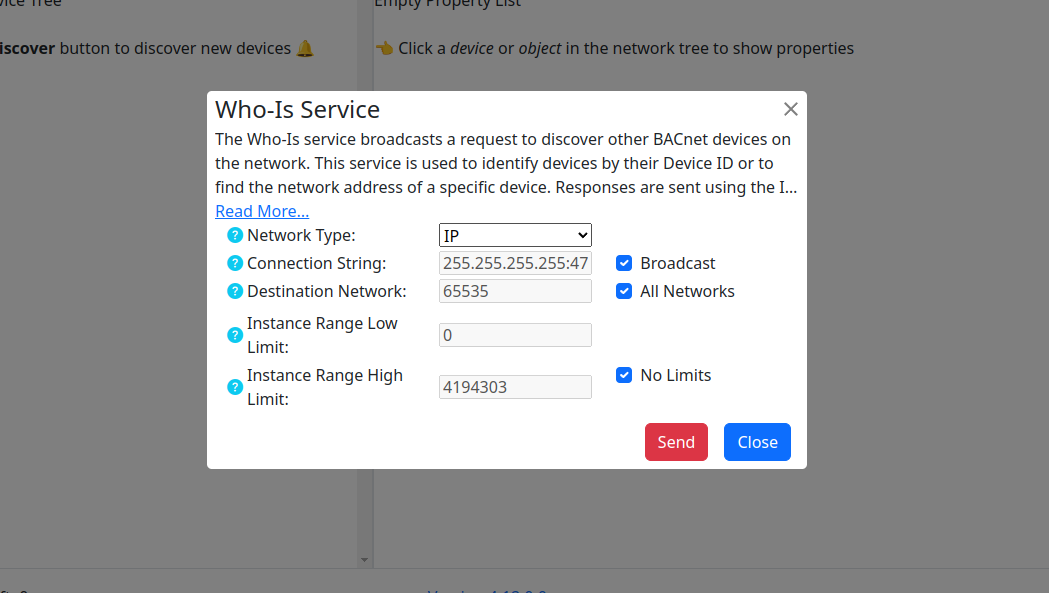Click help icon beside Destination Network
This screenshot has width=1049, height=593.
click(235, 292)
